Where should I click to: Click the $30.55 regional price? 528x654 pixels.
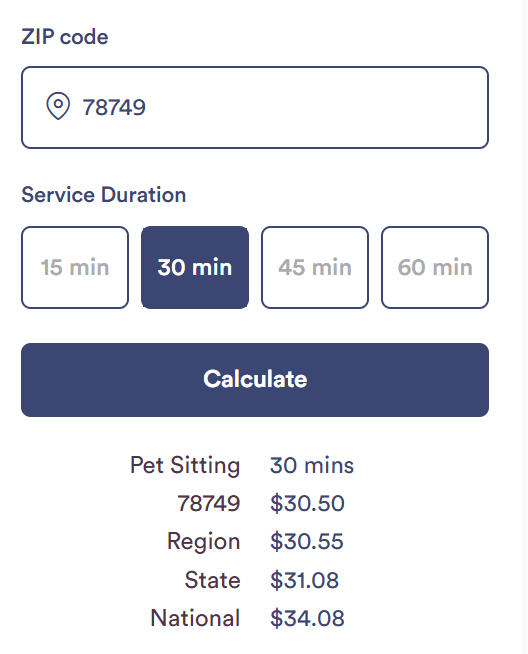pyautogui.click(x=307, y=541)
